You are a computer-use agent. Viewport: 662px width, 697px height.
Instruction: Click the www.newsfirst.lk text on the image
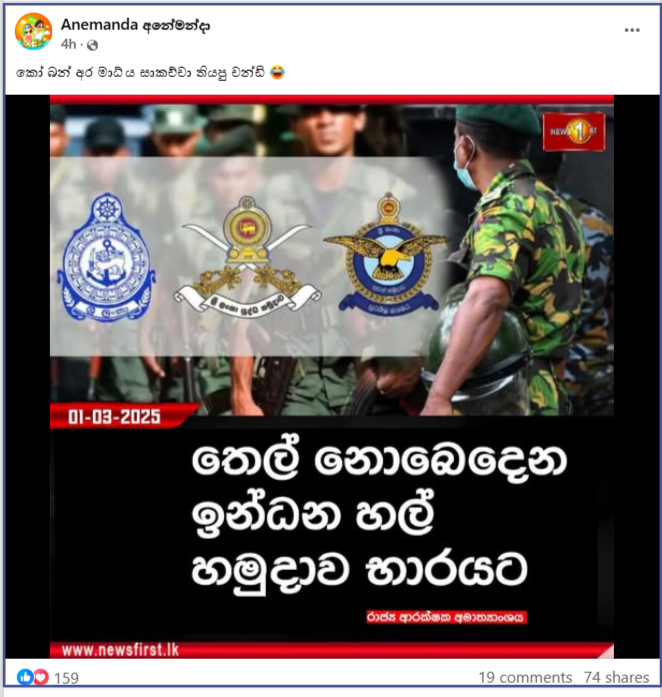point(120,650)
